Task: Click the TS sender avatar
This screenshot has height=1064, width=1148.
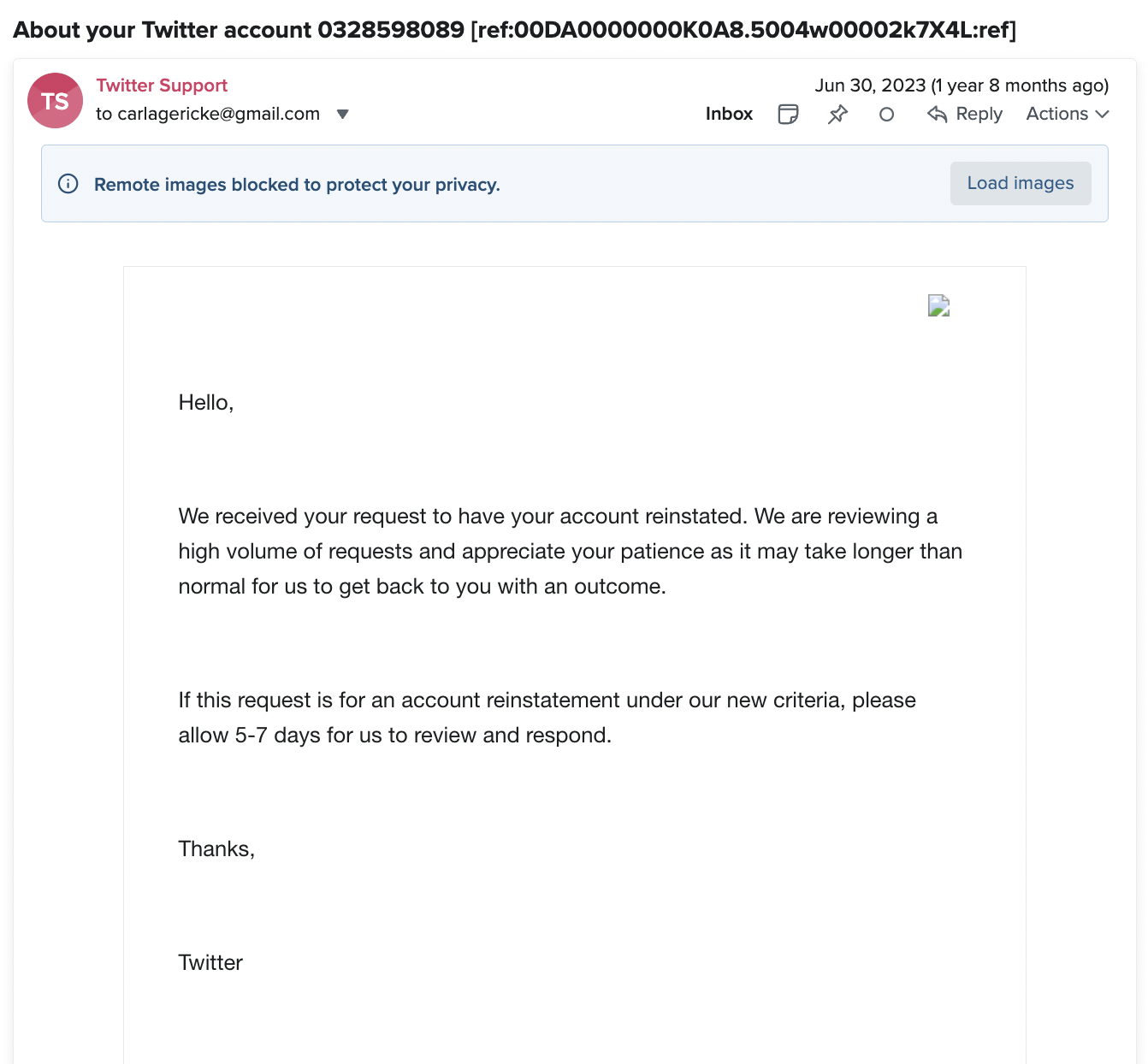Action: [56, 101]
